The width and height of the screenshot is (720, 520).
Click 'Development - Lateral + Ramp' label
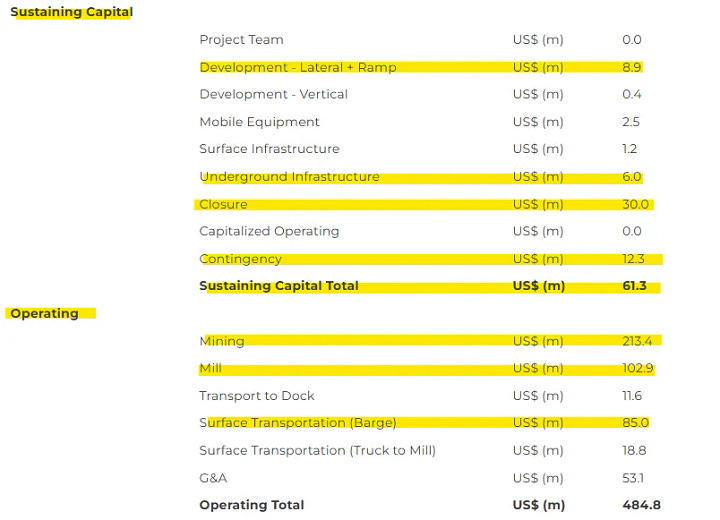tap(298, 67)
